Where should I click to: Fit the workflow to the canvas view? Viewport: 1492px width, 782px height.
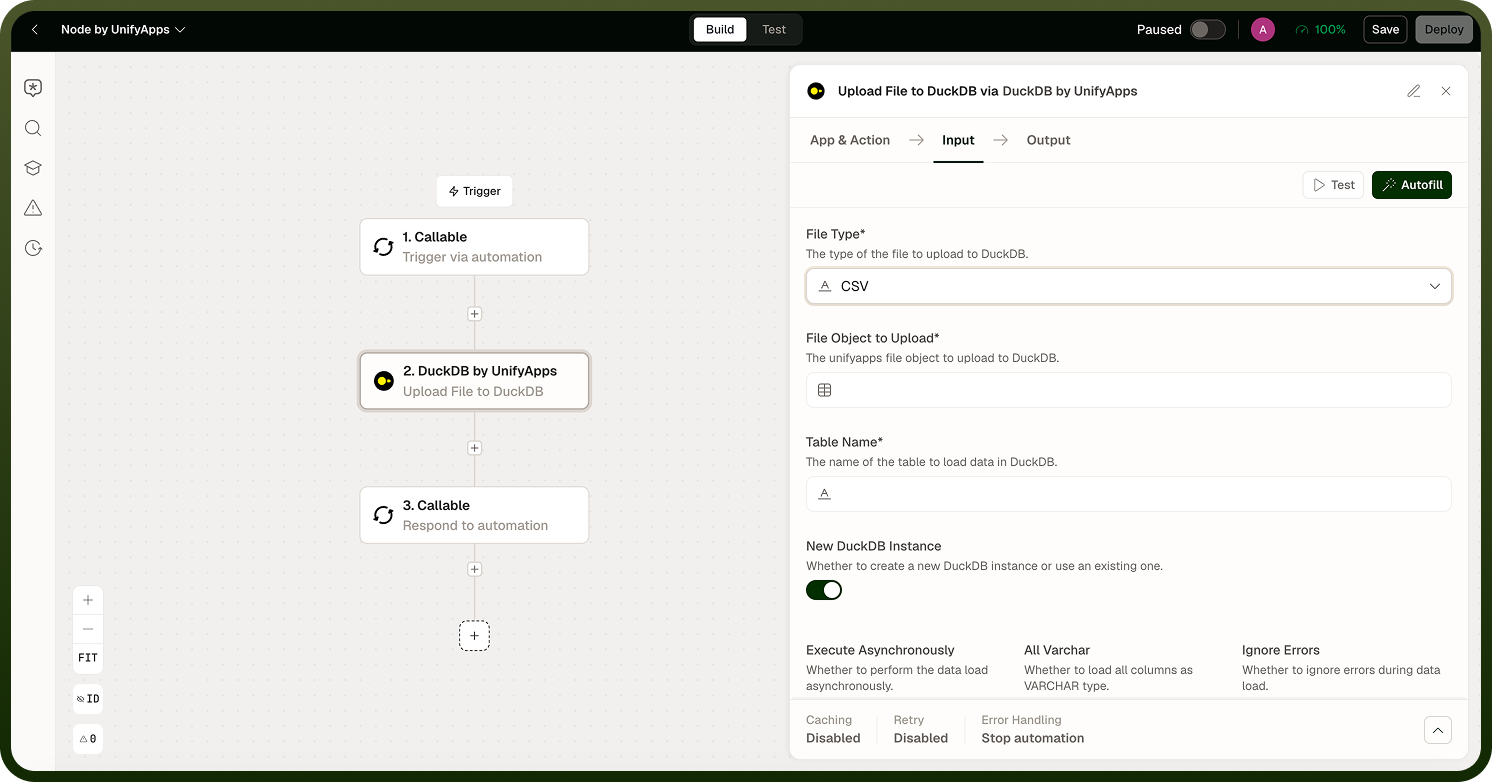(88, 658)
